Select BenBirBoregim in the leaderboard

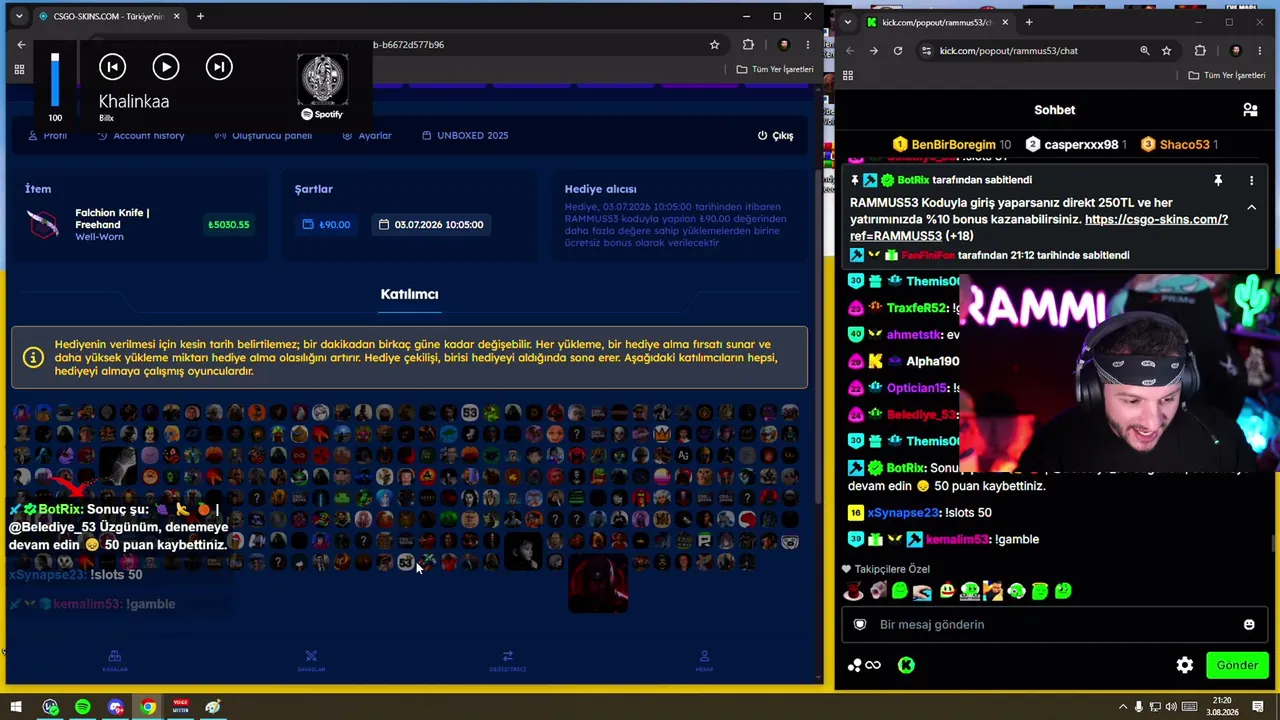tap(951, 144)
